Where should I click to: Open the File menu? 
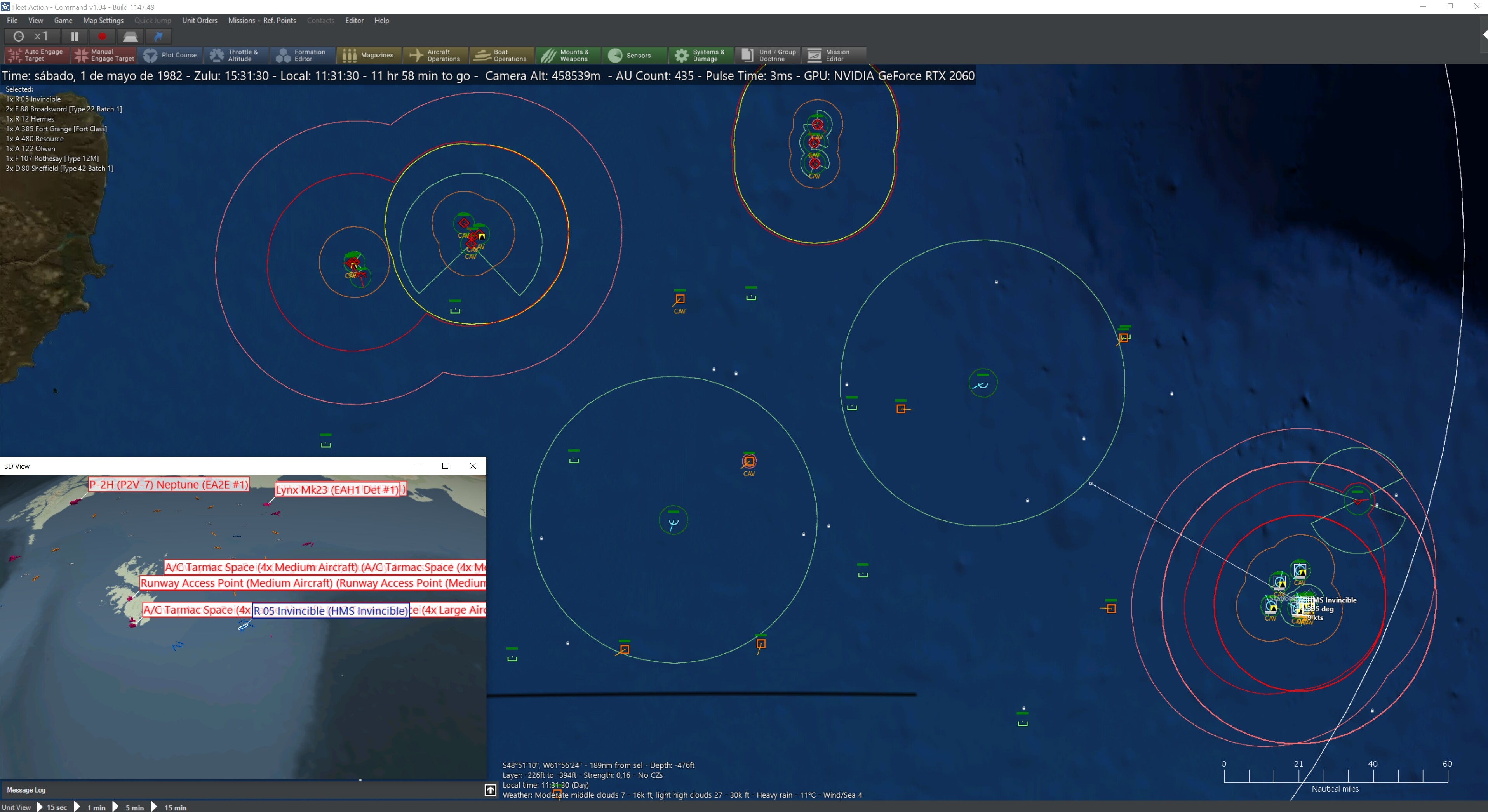[x=12, y=20]
